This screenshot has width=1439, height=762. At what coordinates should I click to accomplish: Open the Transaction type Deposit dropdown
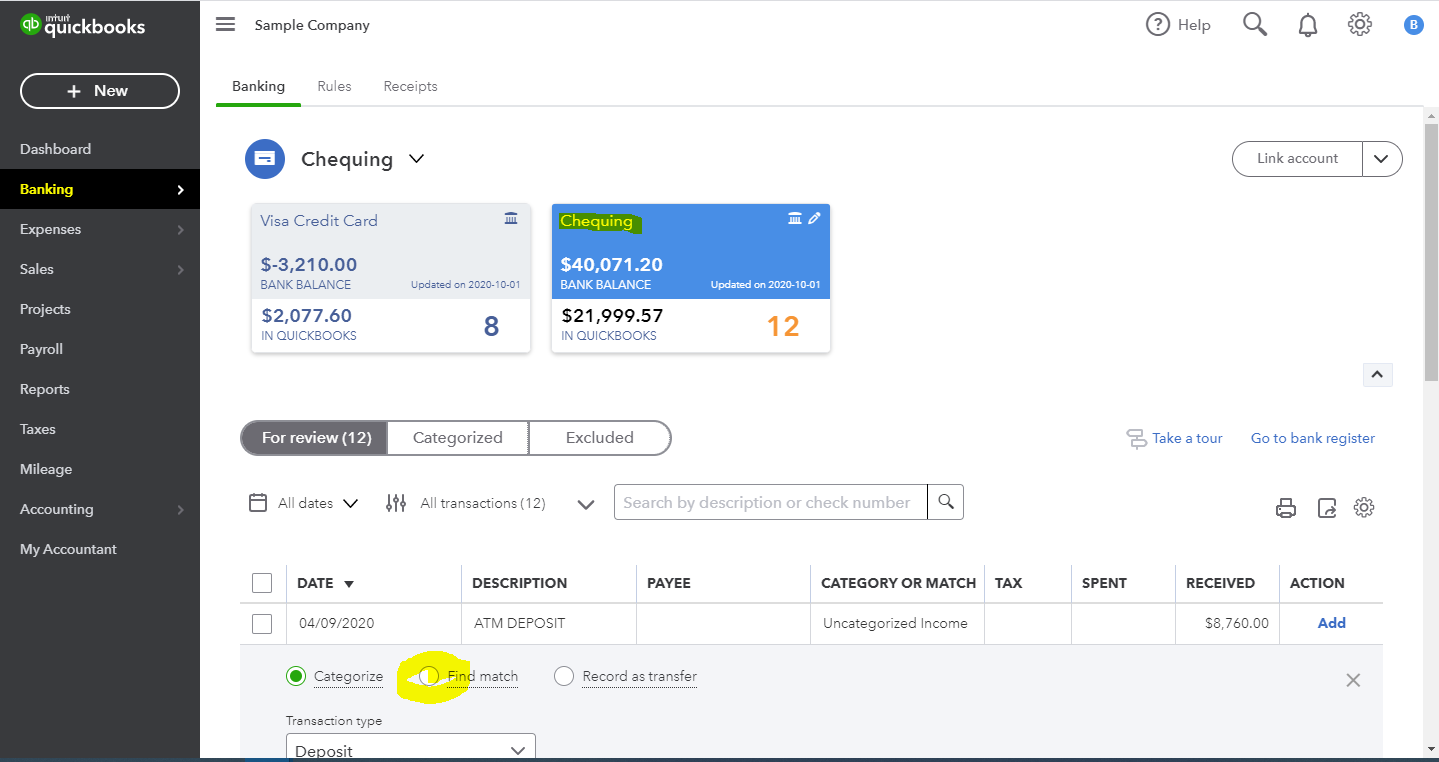click(x=410, y=749)
